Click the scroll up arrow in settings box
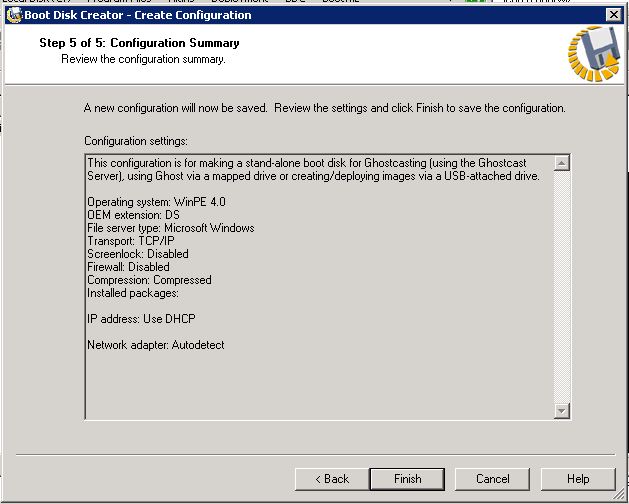 562,163
